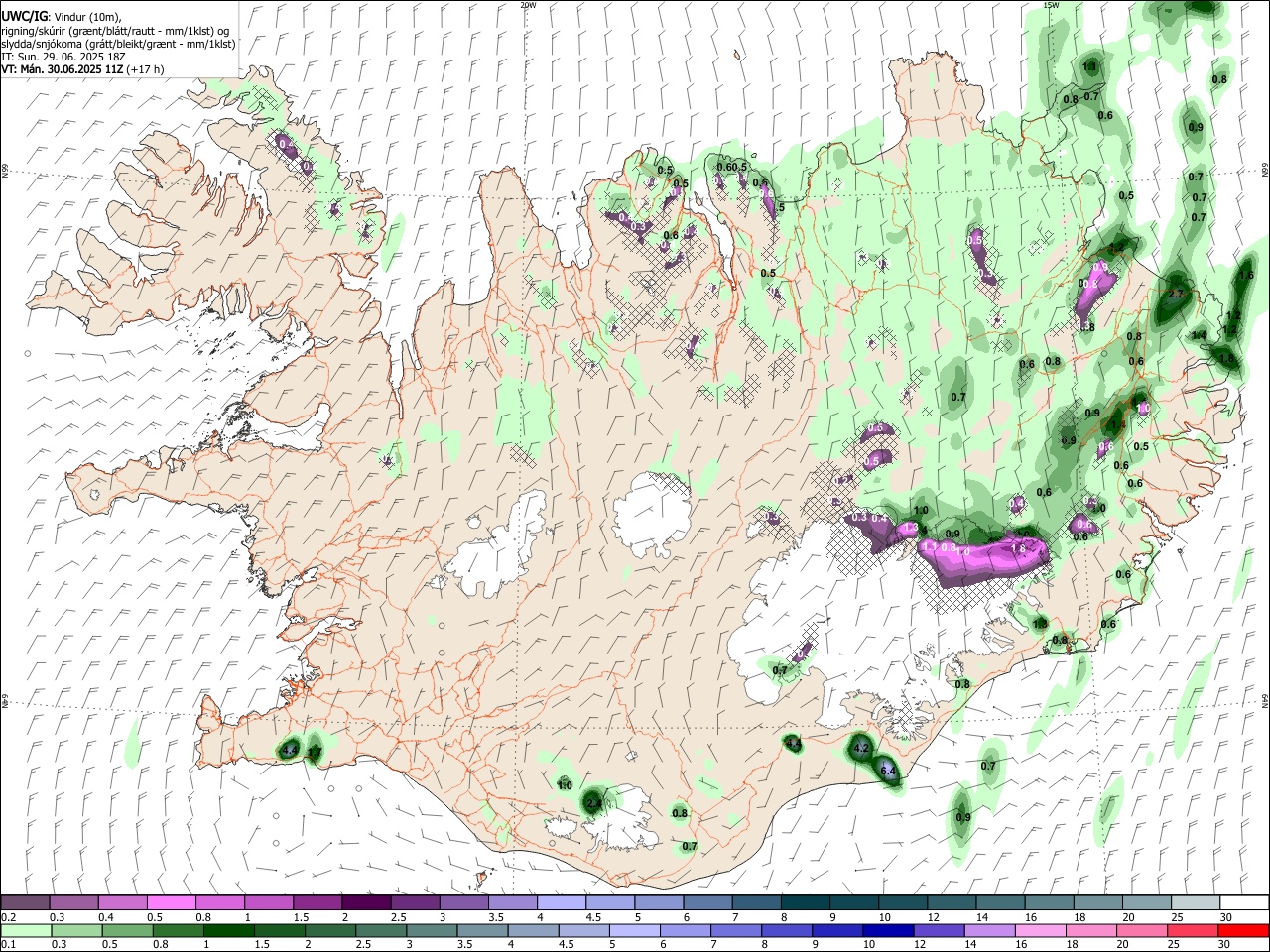
Task: Click the '0.2' label in the top legend row
Action: pos(9,917)
